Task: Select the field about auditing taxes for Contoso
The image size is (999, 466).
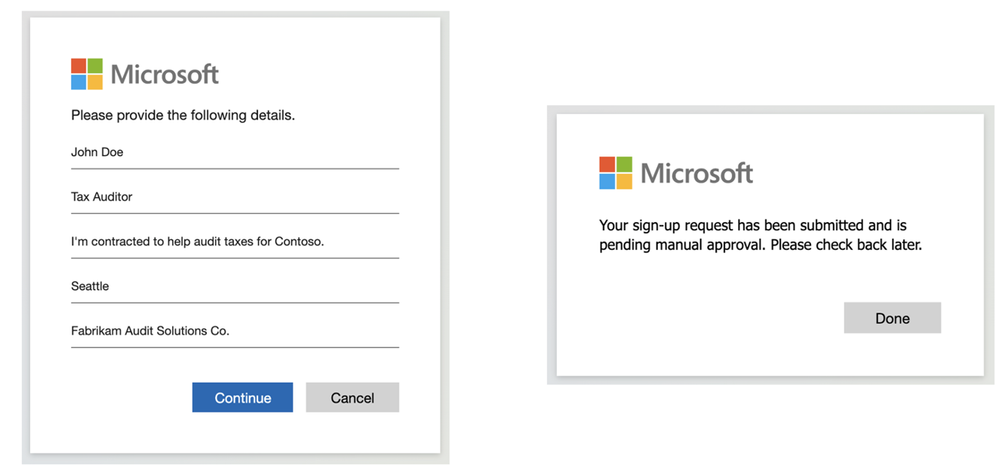Action: pos(234,242)
